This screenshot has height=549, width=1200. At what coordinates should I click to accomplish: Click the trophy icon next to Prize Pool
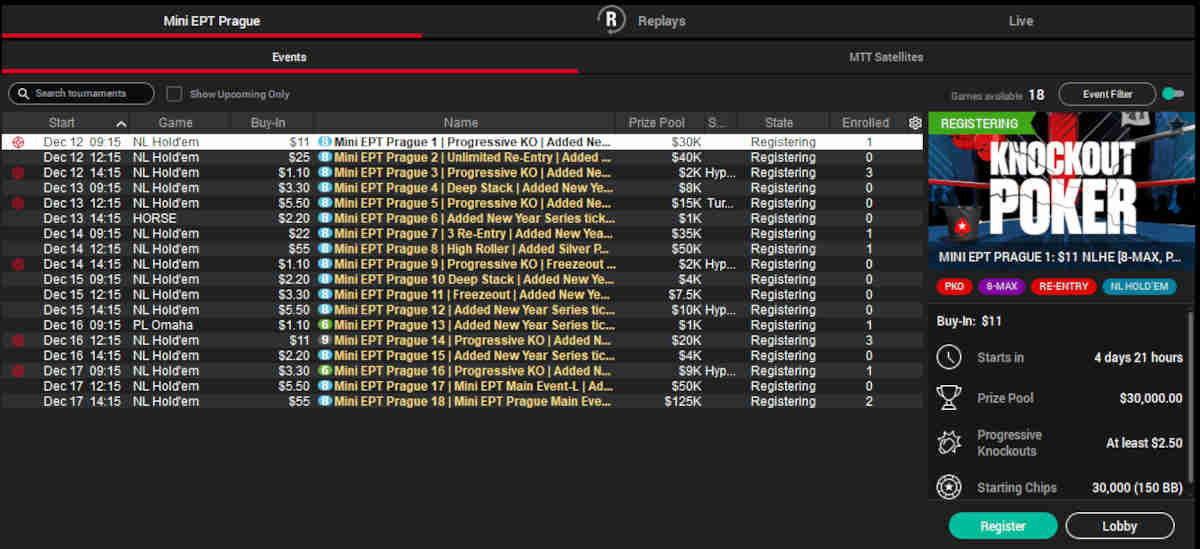pos(948,398)
